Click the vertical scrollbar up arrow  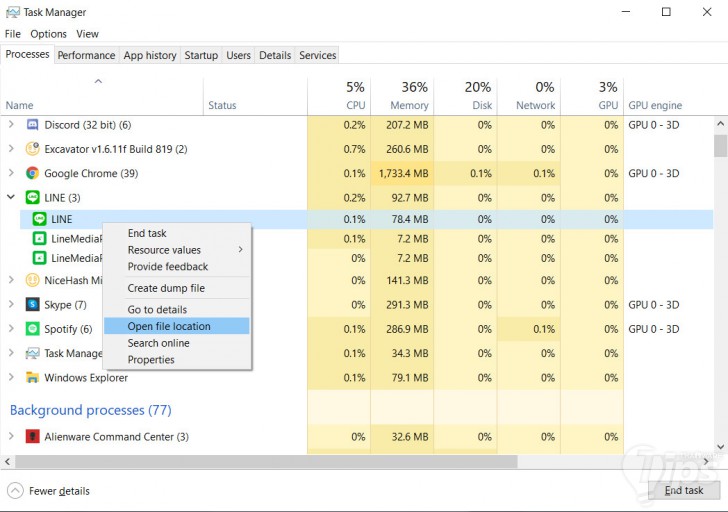(x=720, y=123)
